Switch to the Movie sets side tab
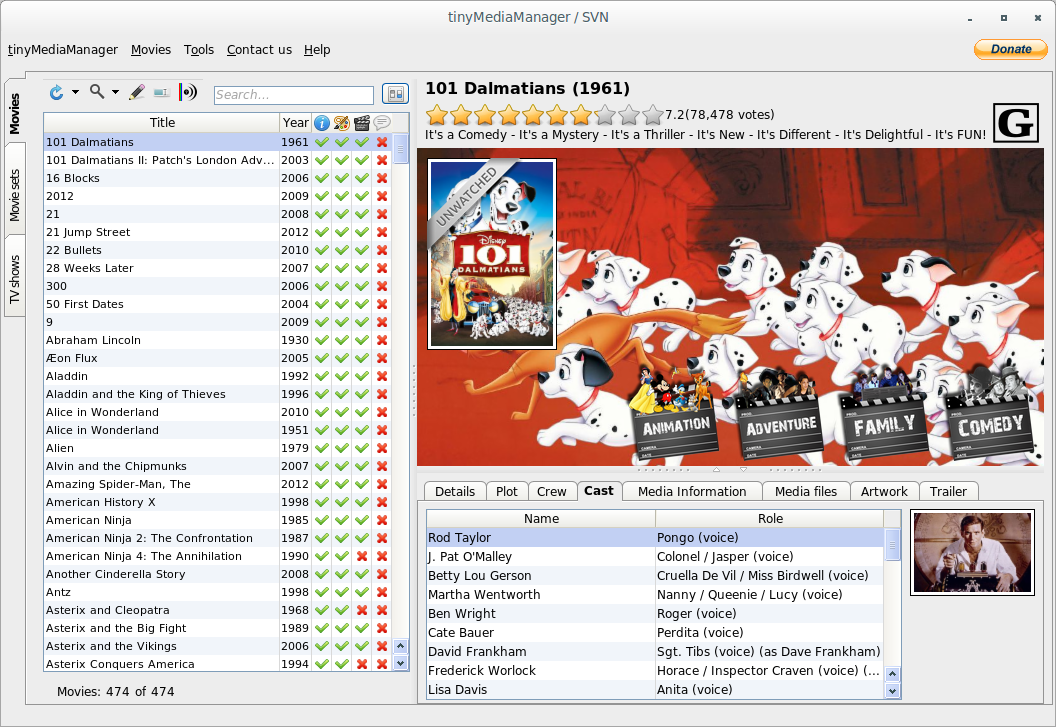This screenshot has width=1056, height=727. [15, 195]
